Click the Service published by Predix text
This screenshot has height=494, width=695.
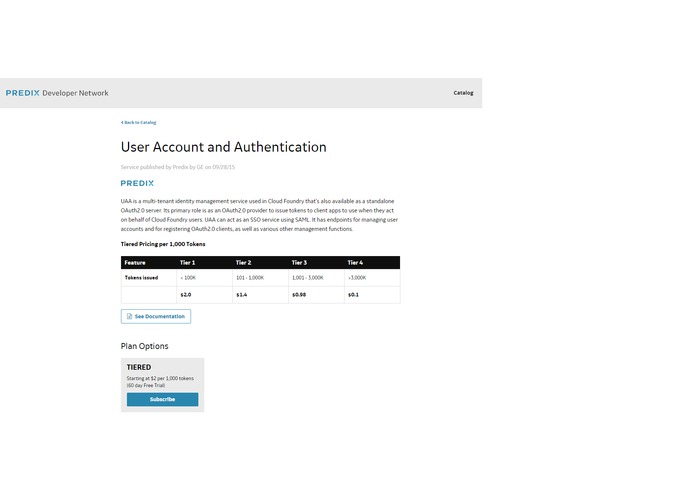tap(178, 167)
